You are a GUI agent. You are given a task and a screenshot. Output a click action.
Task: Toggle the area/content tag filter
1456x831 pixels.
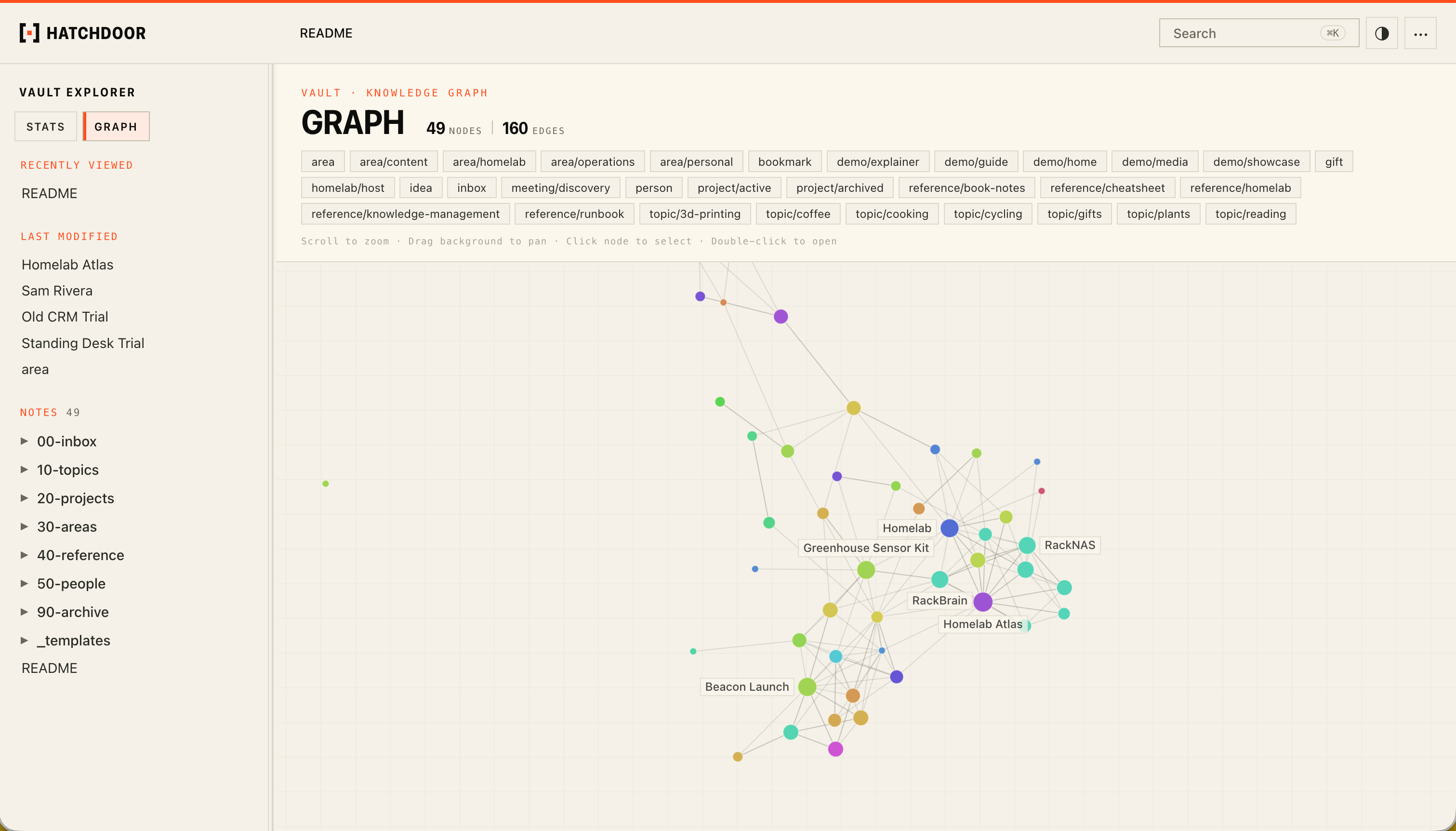(x=394, y=161)
